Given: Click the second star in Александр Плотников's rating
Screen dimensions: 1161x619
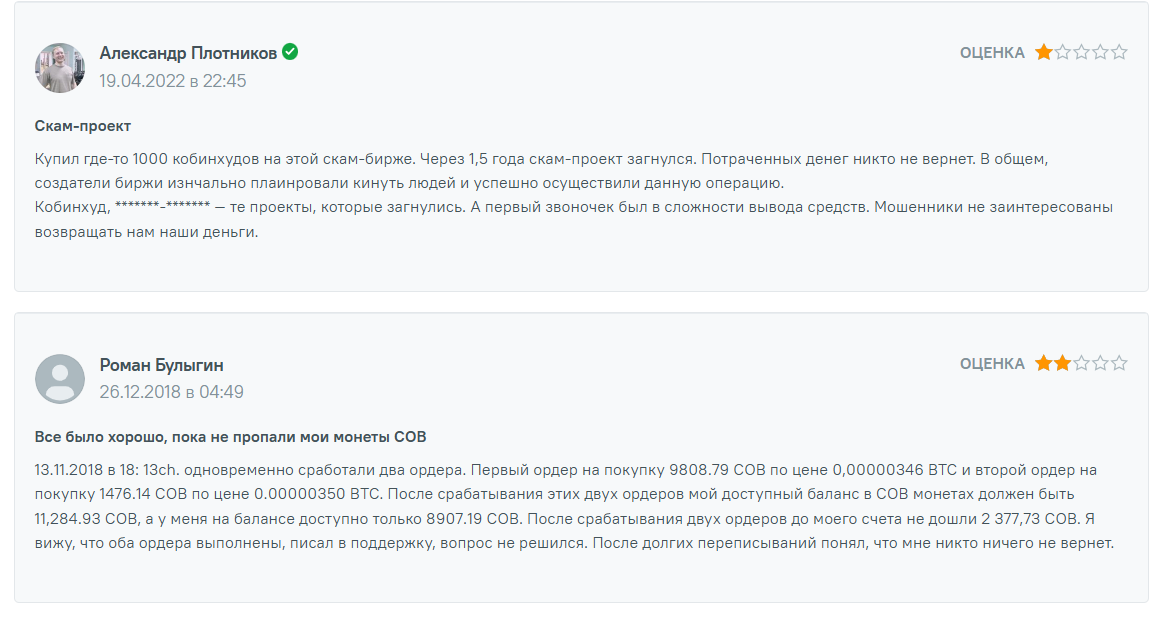Looking at the screenshot, I should click(1062, 52).
